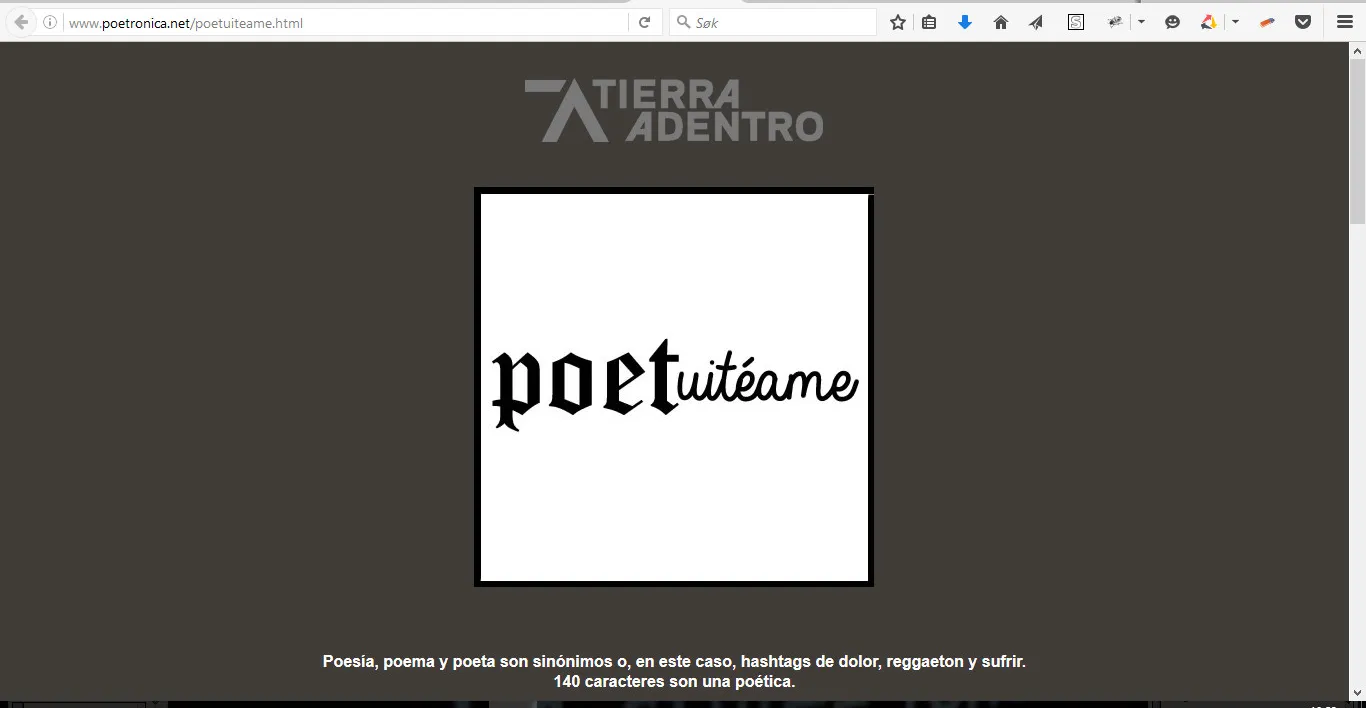Click the eraser extension icon
This screenshot has width=1366, height=708.
[1267, 22]
